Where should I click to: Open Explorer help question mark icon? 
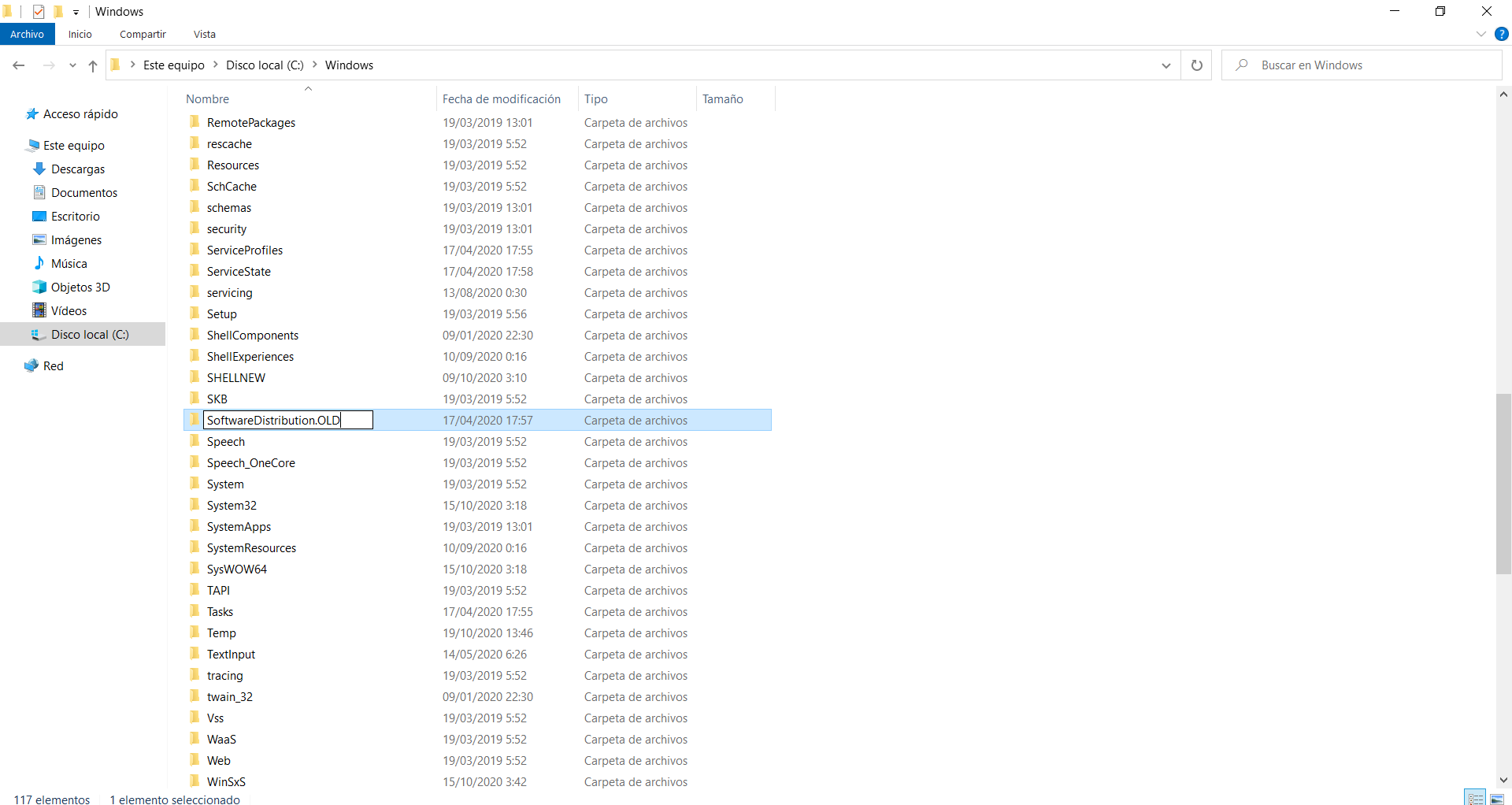pos(1502,34)
